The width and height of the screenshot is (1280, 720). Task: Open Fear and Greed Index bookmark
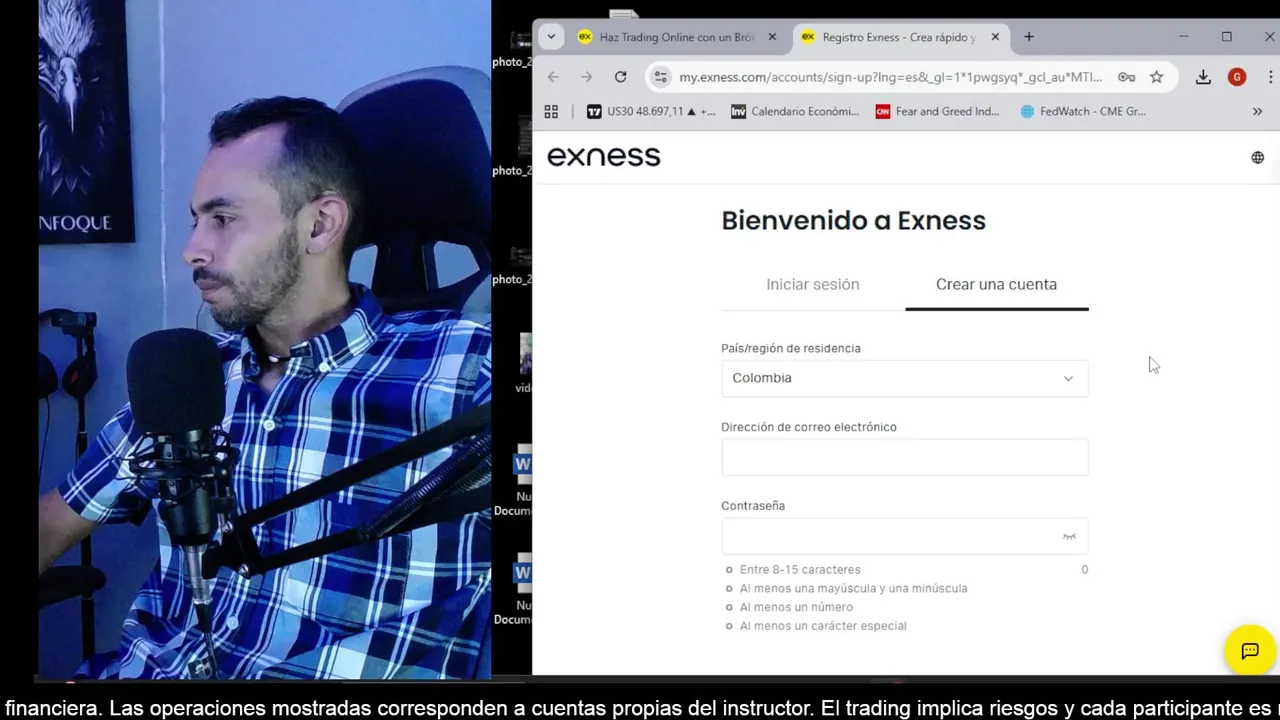coord(938,111)
